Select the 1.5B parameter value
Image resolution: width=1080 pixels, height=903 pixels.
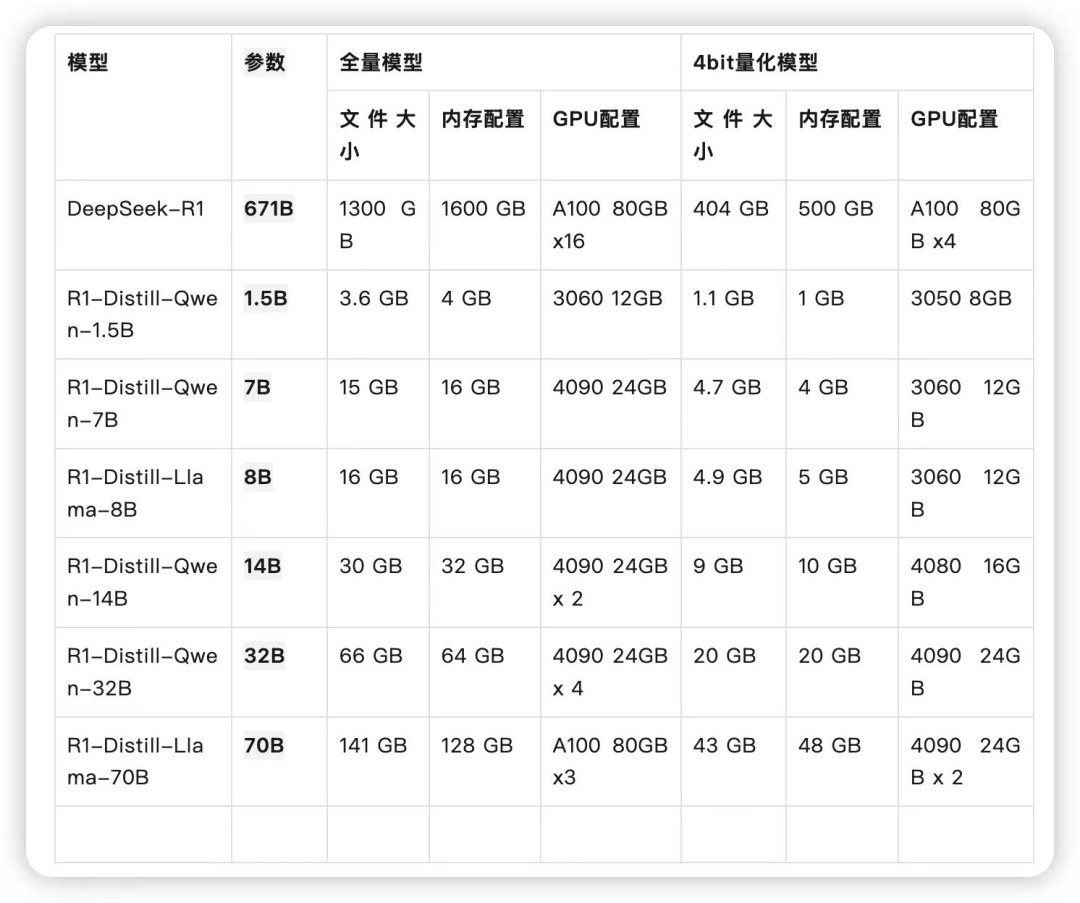click(x=265, y=298)
